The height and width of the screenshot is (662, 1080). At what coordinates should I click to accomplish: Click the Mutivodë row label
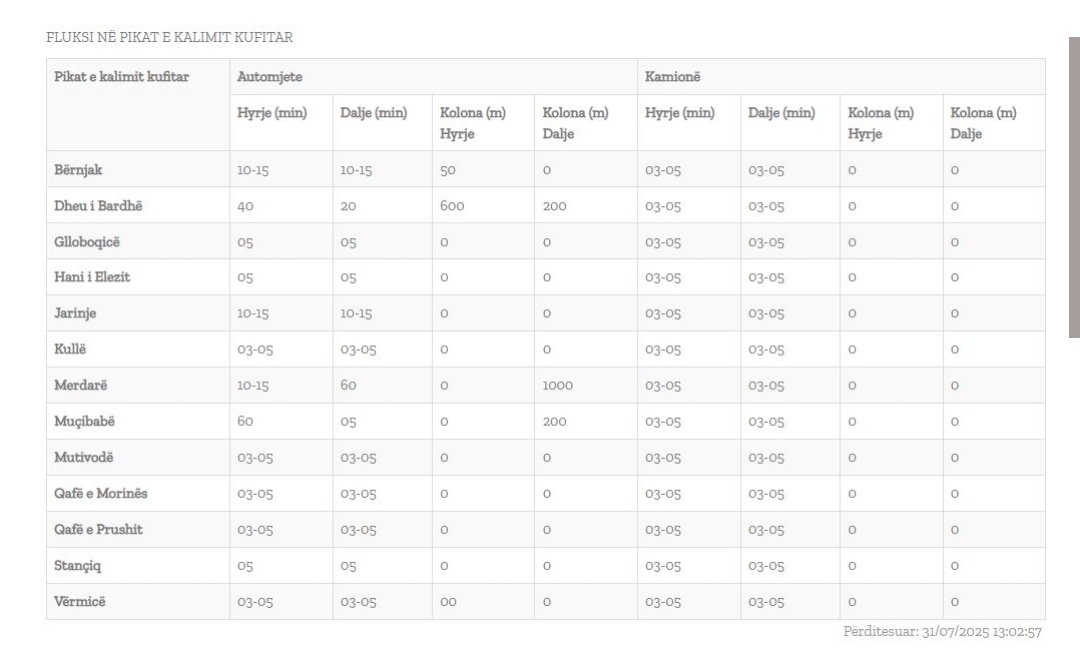83,458
